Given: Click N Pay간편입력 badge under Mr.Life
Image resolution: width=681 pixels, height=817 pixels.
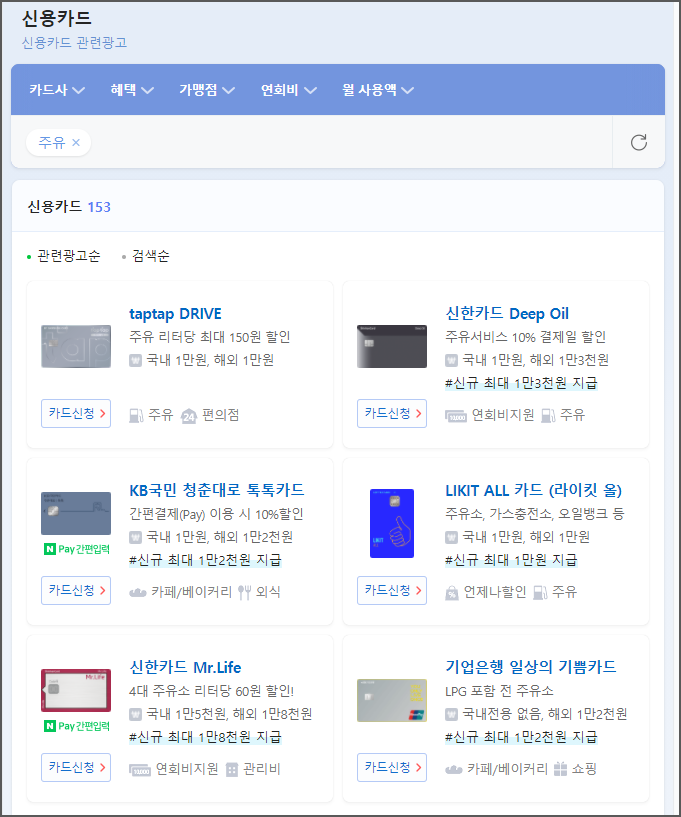Looking at the screenshot, I should (77, 726).
